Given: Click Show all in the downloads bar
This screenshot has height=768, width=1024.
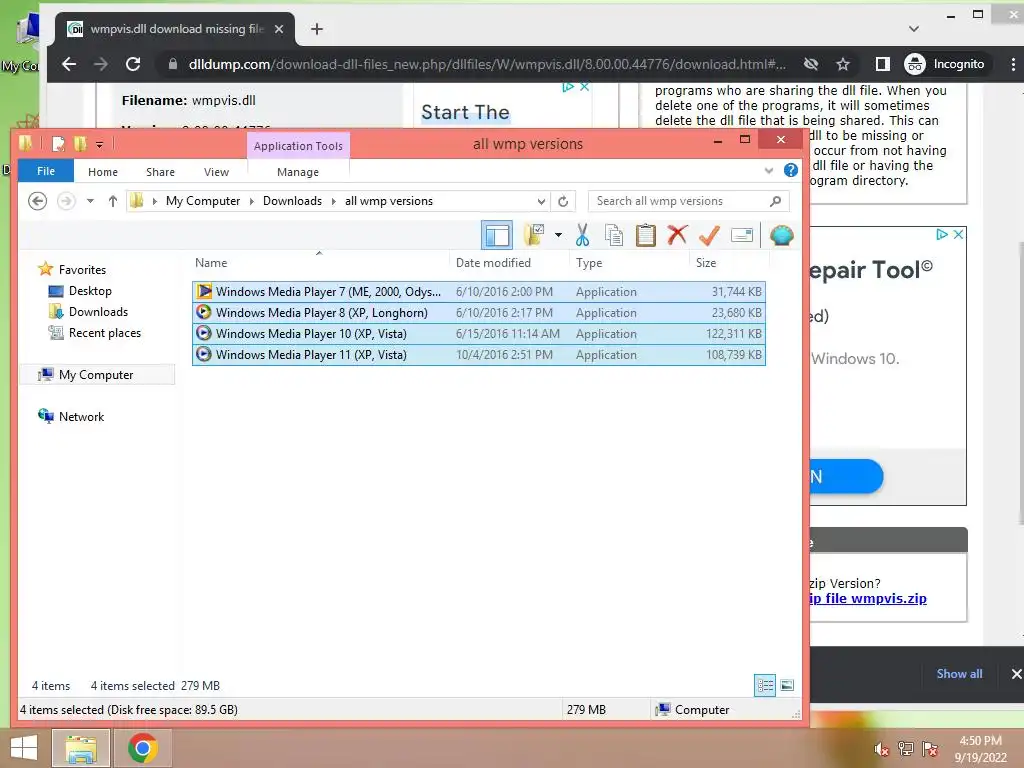Looking at the screenshot, I should [959, 673].
